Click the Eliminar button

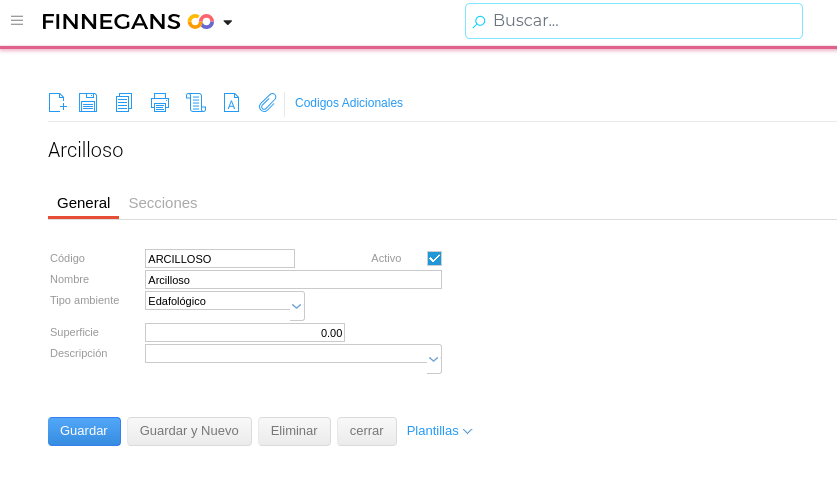tap(294, 431)
